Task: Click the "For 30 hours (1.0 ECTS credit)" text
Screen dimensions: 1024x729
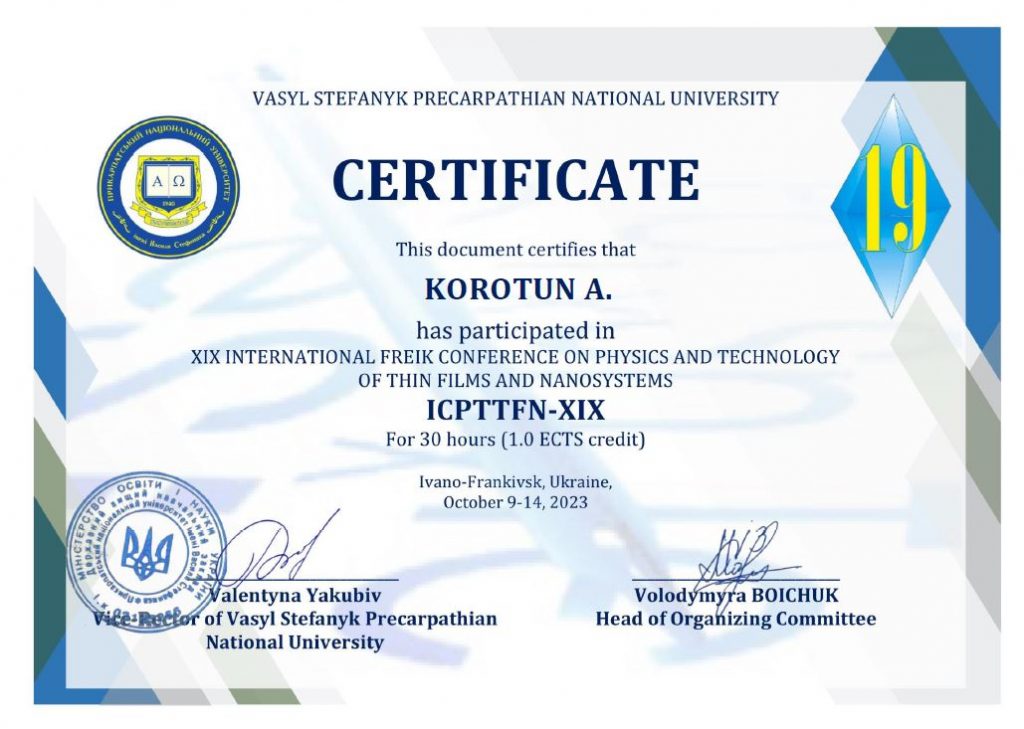Action: coord(515,438)
